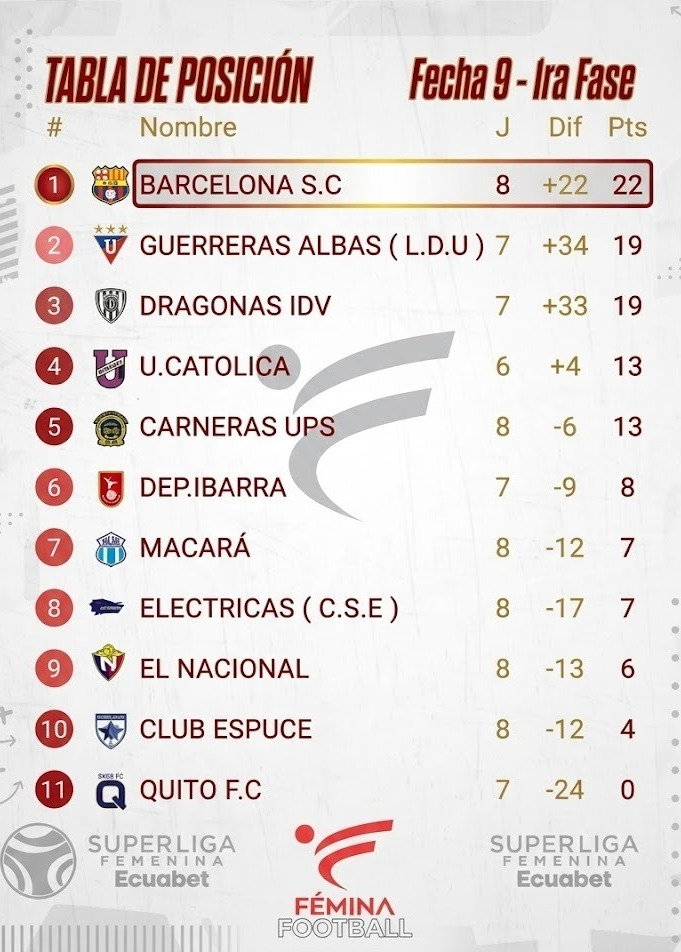Click the Nombre column header

point(188,127)
